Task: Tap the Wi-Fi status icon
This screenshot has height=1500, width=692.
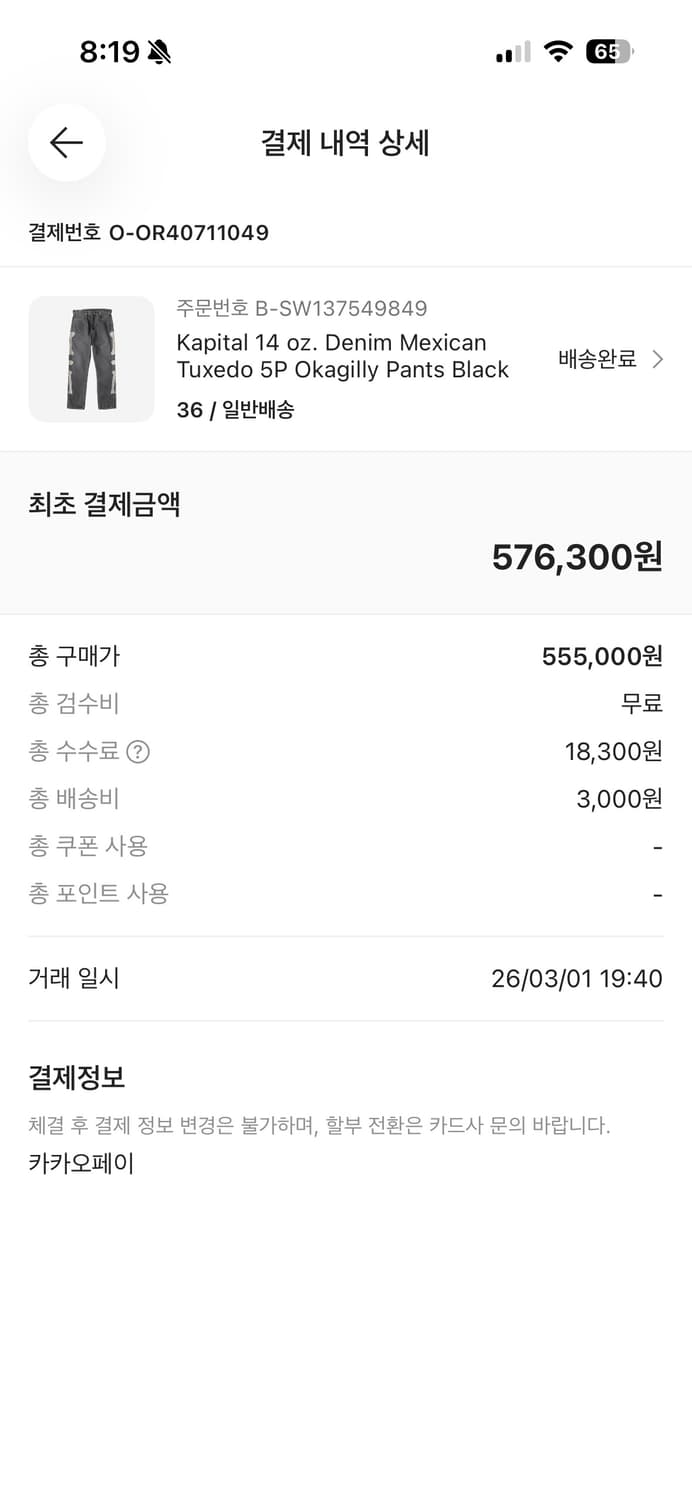Action: pyautogui.click(x=558, y=48)
